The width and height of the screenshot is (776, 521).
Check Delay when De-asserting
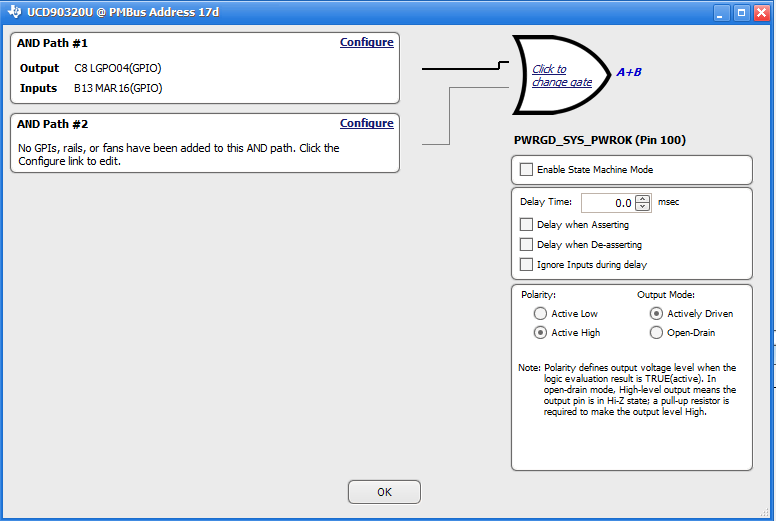(526, 244)
